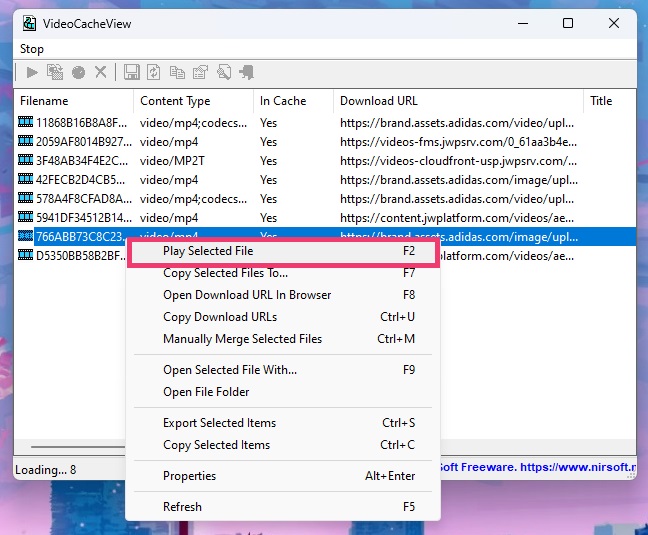The image size is (648, 535).
Task: Click the X delete toolbar icon
Action: pyautogui.click(x=100, y=72)
